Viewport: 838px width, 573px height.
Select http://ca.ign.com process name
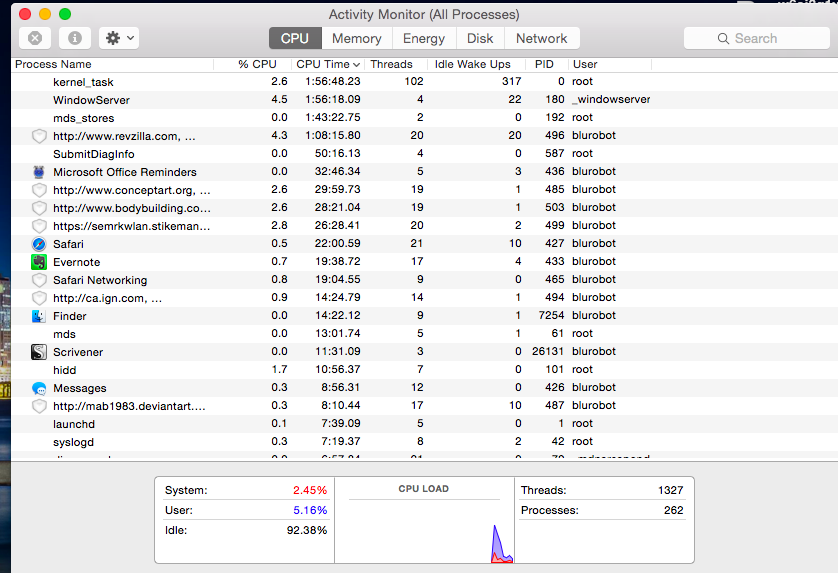pyautogui.click(x=107, y=298)
